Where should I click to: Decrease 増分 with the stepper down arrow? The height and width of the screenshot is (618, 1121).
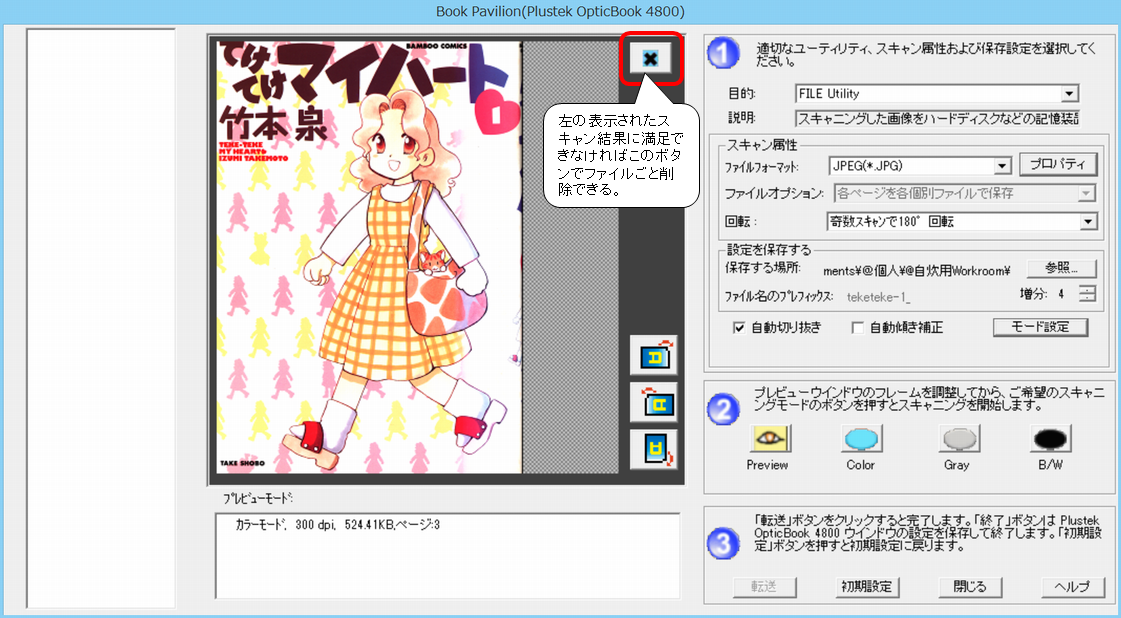pyautogui.click(x=1087, y=298)
